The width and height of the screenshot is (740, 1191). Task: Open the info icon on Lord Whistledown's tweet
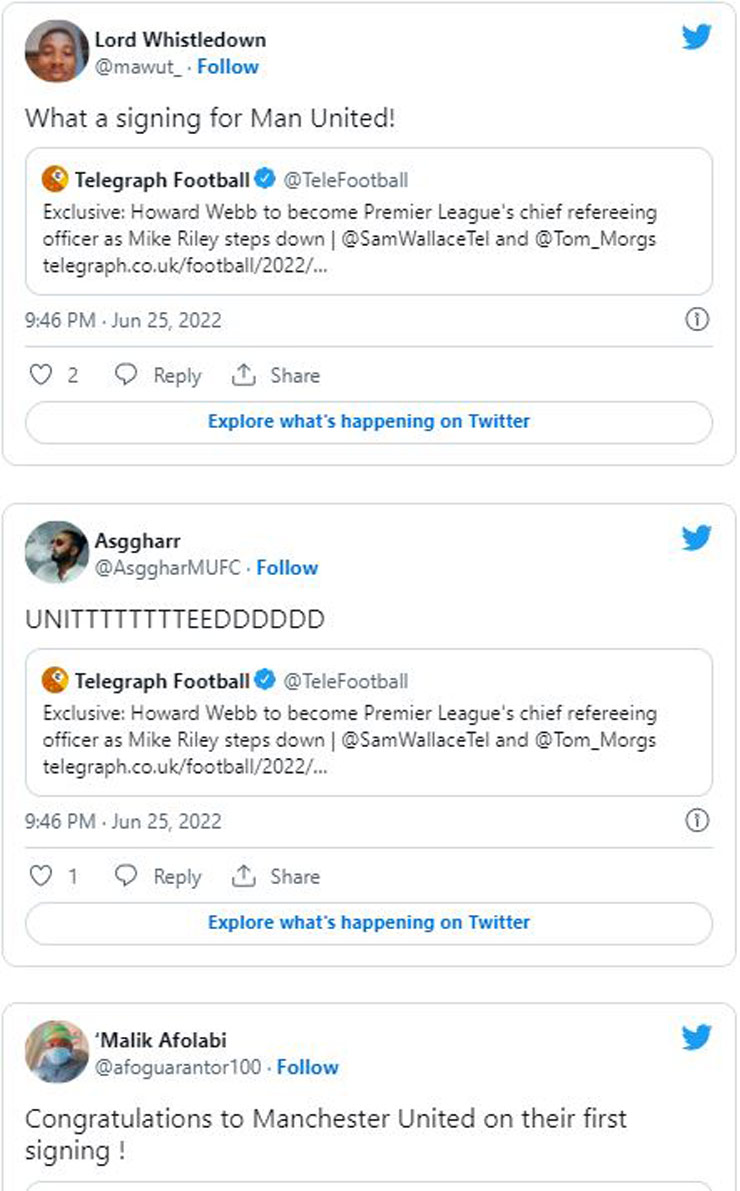pyautogui.click(x=697, y=320)
